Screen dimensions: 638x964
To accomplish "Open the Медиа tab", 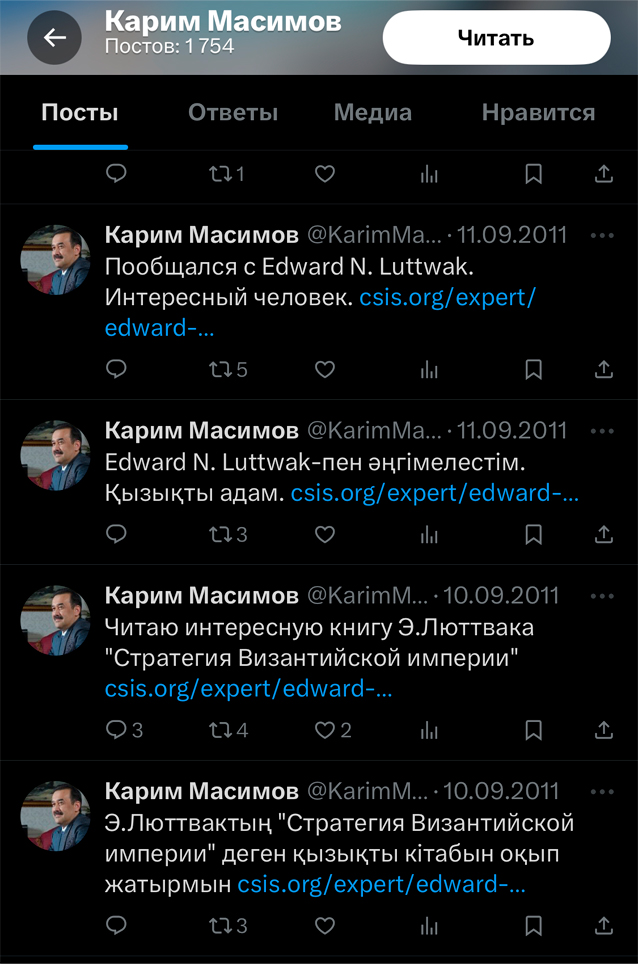I will point(373,113).
